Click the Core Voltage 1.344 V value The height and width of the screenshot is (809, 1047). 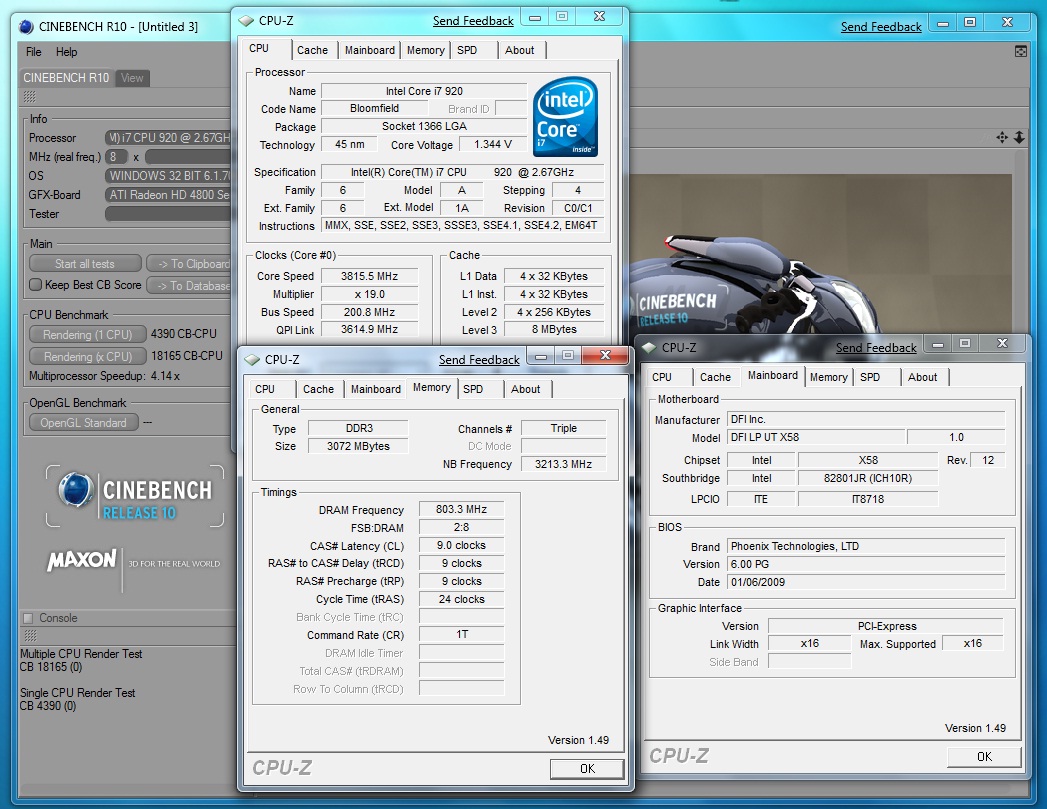[x=493, y=144]
